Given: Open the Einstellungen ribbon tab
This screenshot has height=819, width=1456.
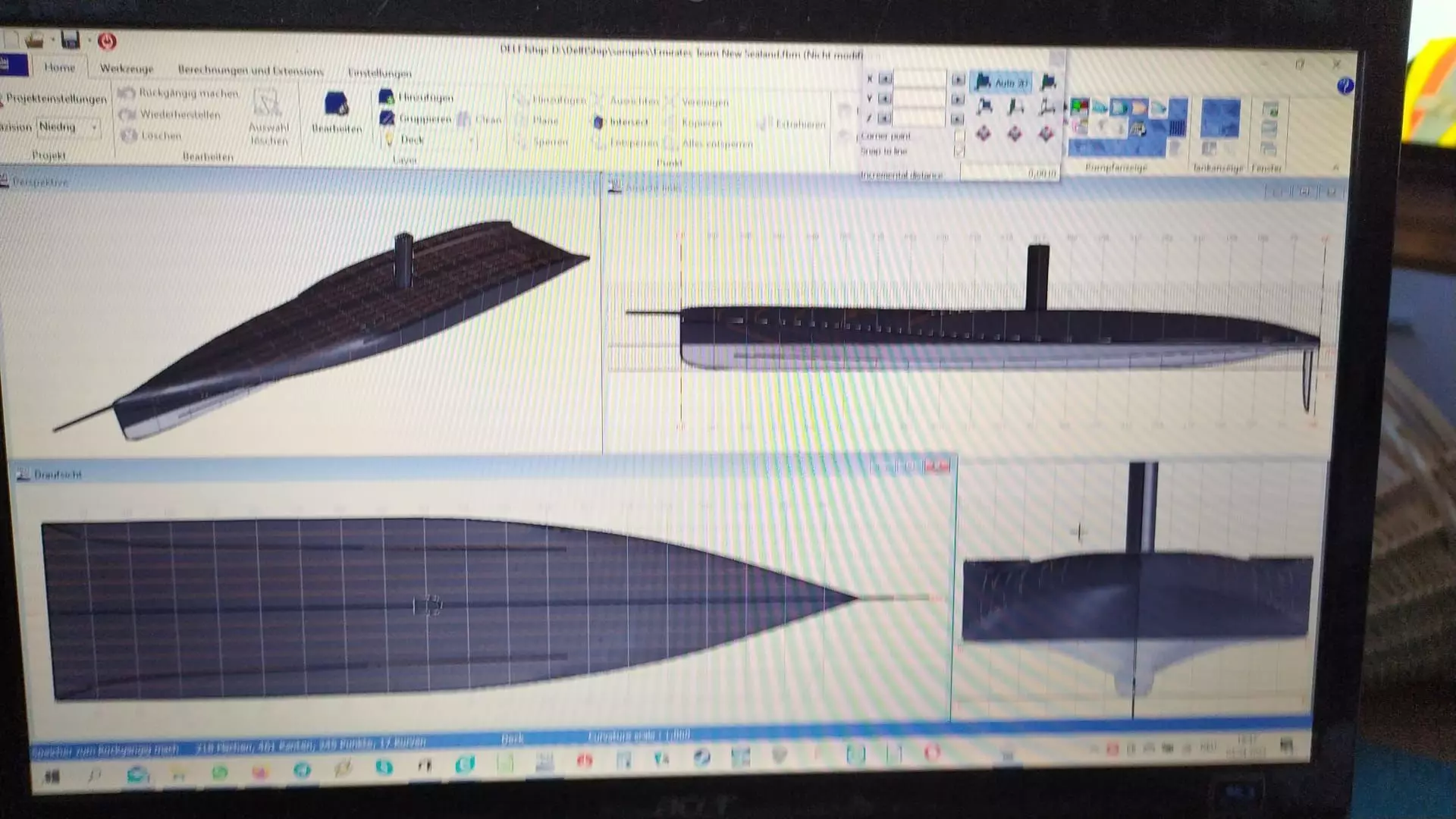Looking at the screenshot, I should 380,73.
